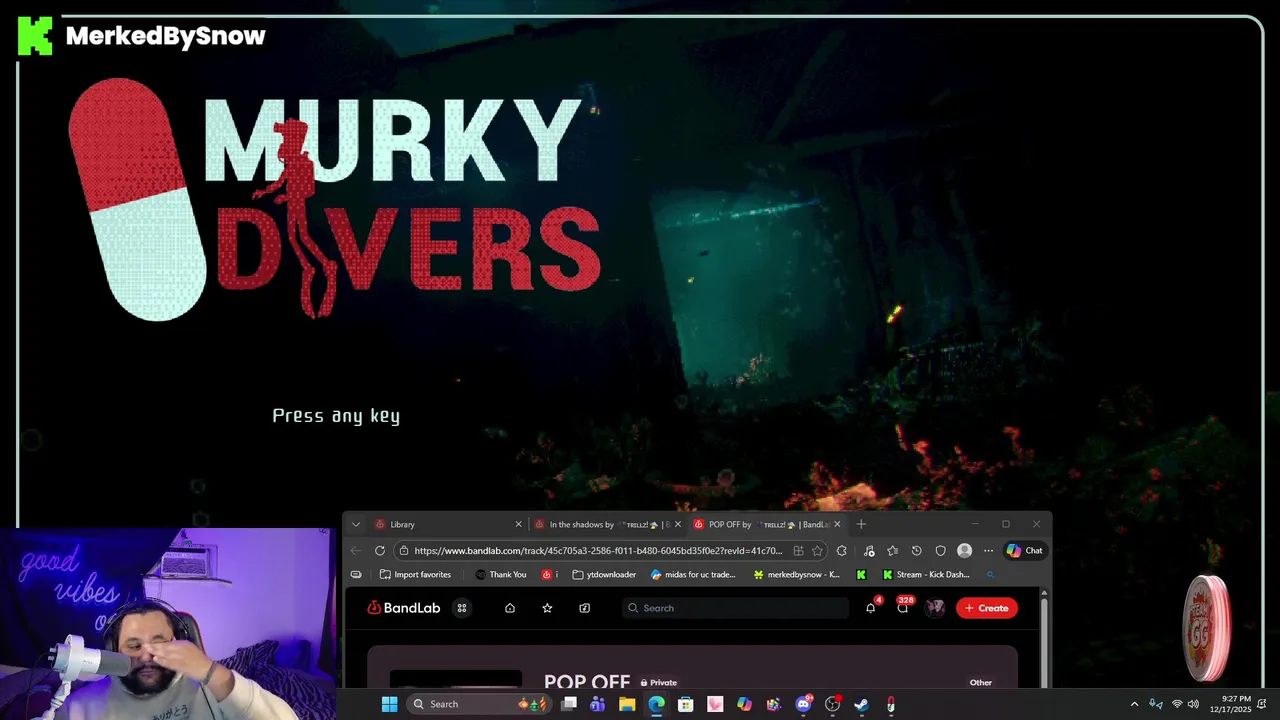The width and height of the screenshot is (1280, 720).
Task: Open midas for uc trade bookmark
Action: pos(693,575)
